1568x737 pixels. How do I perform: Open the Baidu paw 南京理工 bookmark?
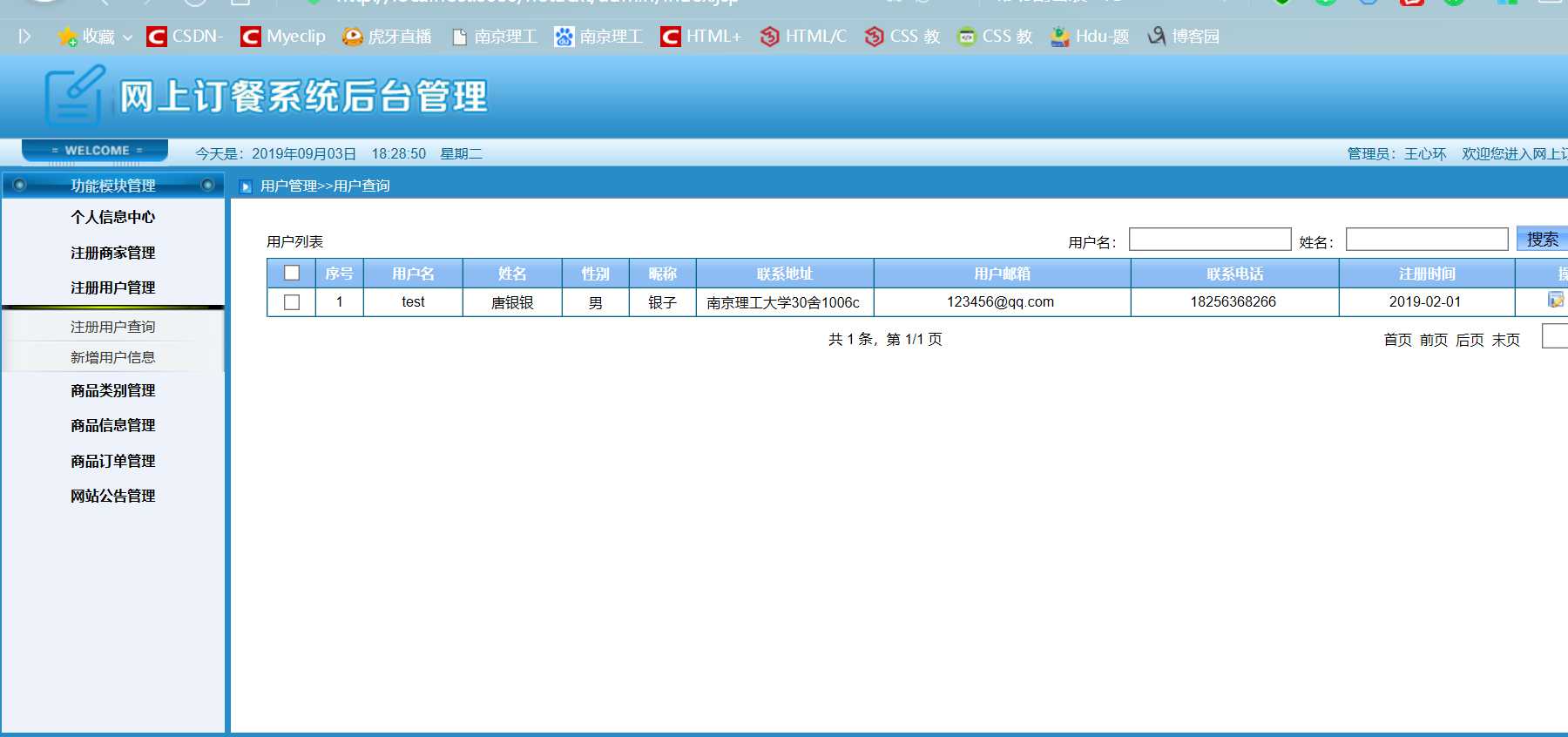(x=598, y=37)
